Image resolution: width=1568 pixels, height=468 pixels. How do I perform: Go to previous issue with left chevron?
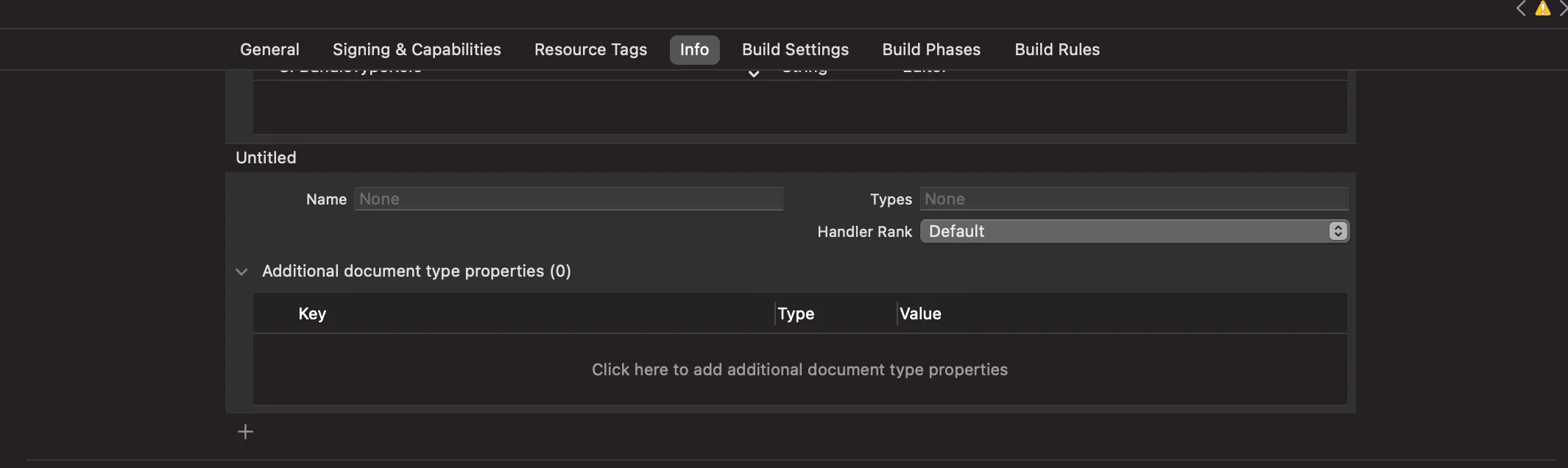tap(1521, 9)
